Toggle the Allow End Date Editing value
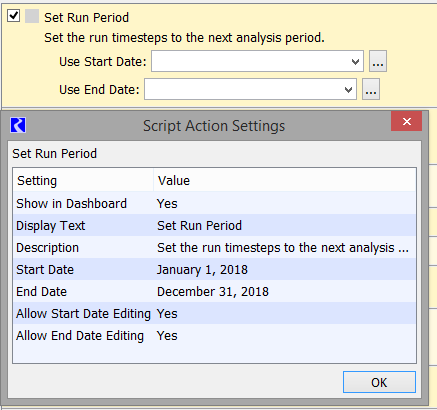Viewport: 437px width, 410px height. (167, 335)
